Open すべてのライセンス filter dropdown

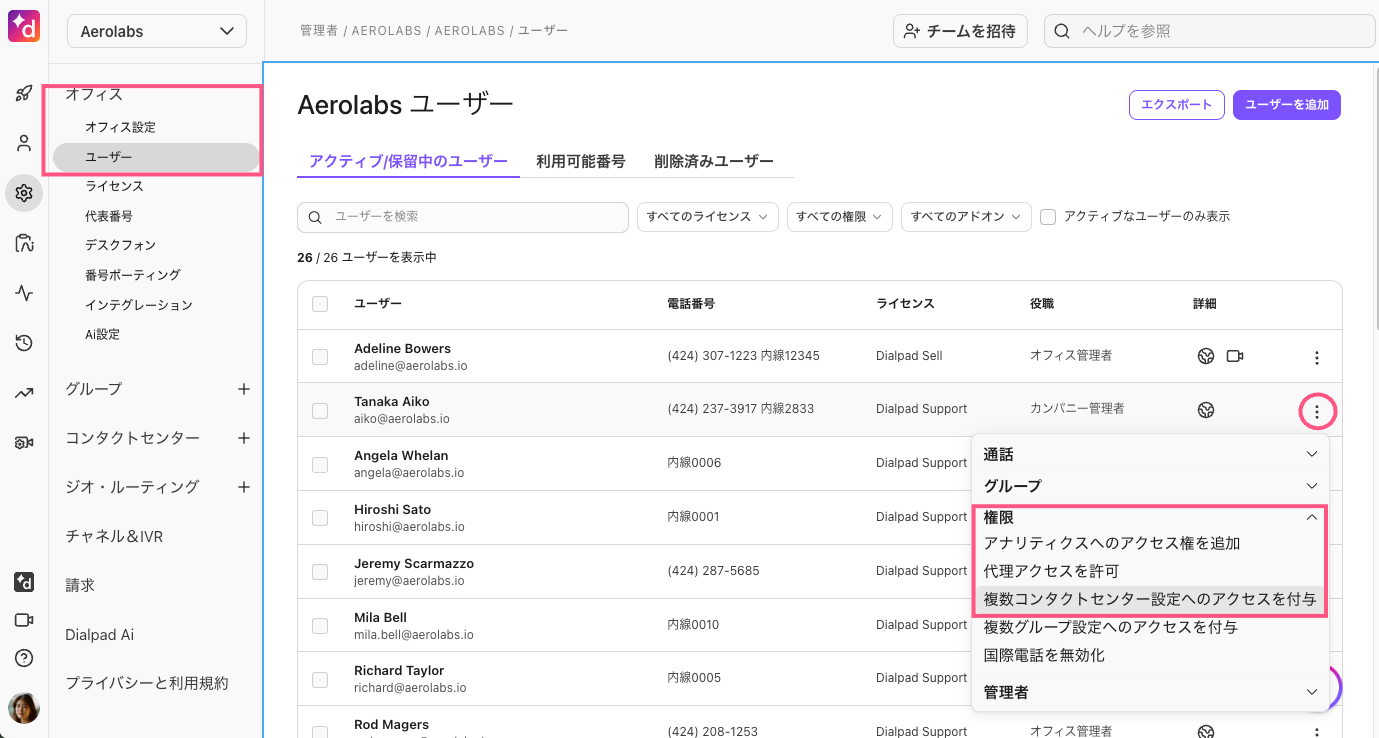708,217
